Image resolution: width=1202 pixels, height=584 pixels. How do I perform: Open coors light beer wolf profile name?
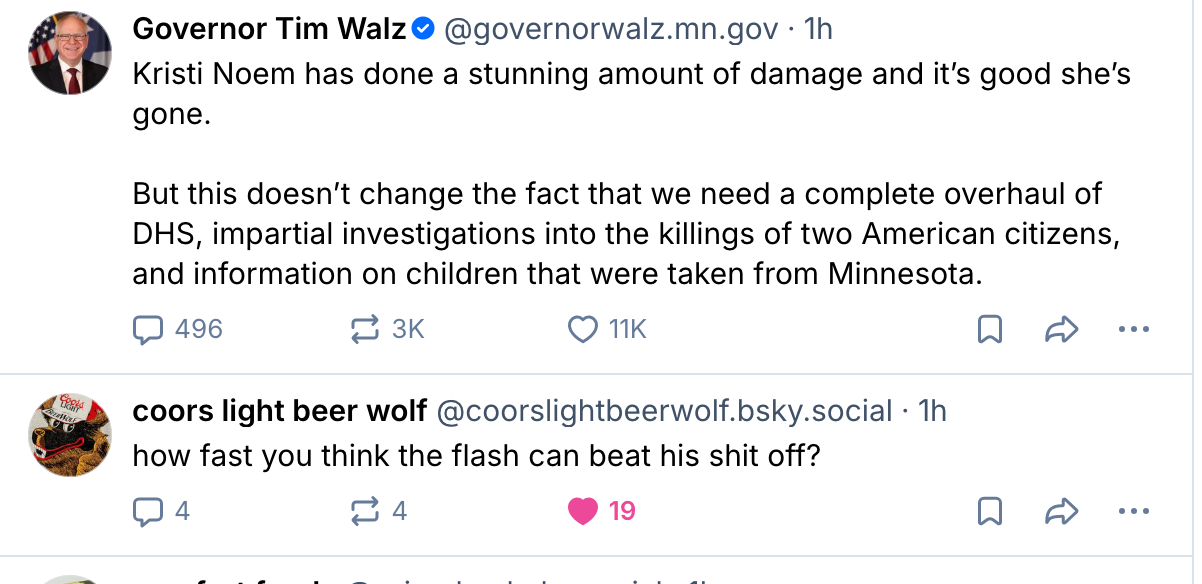click(x=280, y=411)
